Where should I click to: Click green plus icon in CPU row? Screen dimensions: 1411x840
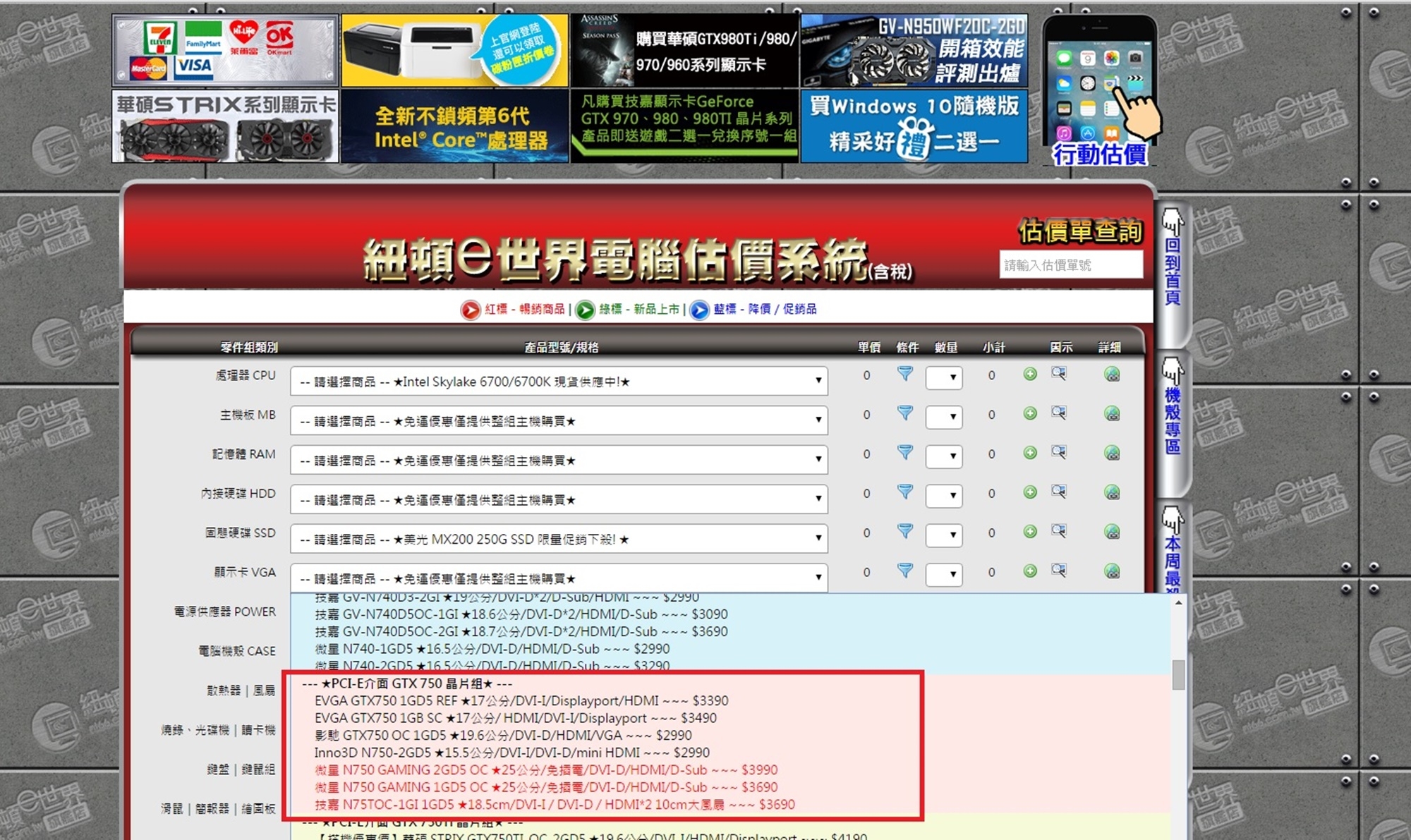1030,375
